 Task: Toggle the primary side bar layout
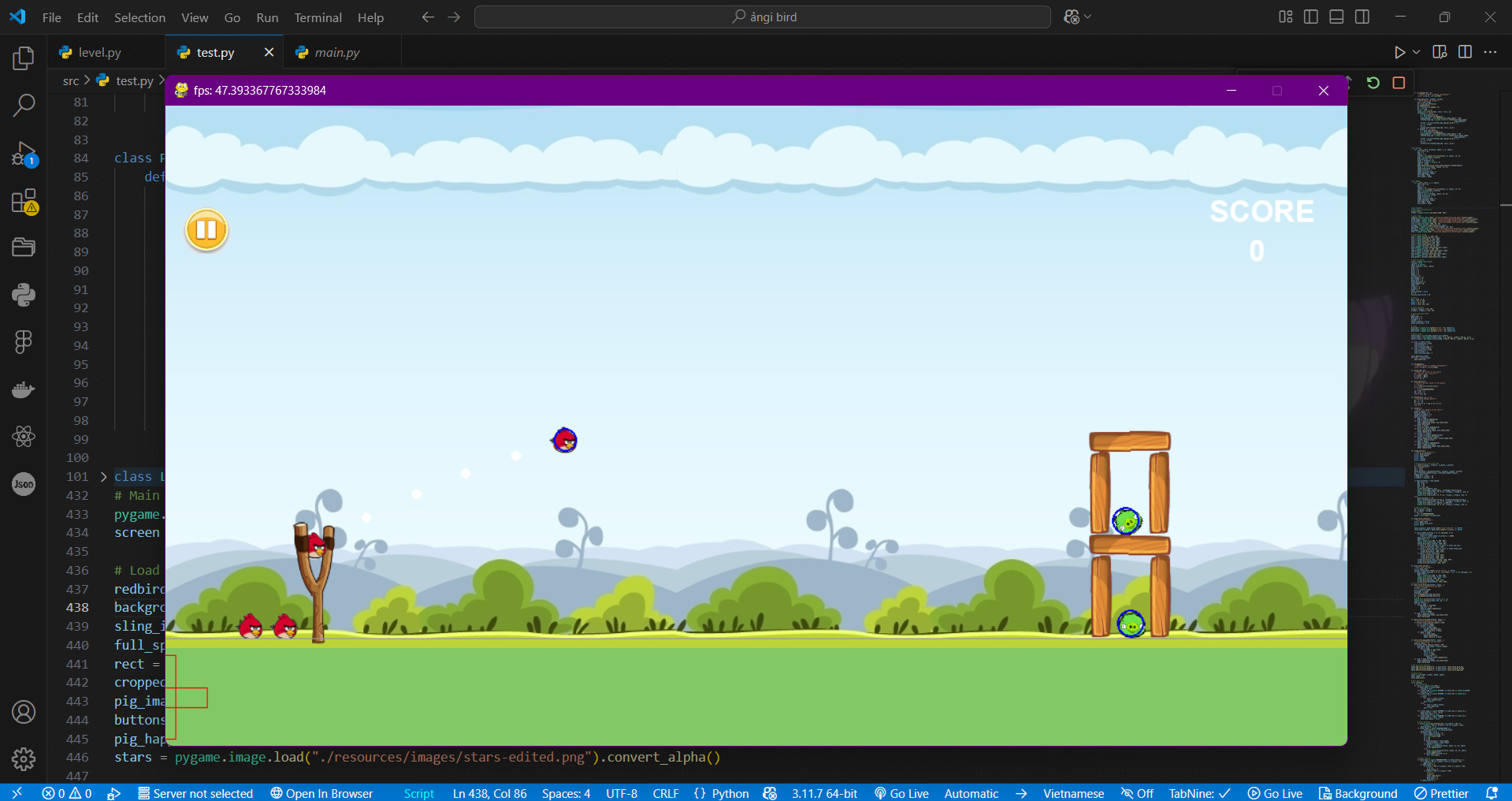[x=1311, y=17]
